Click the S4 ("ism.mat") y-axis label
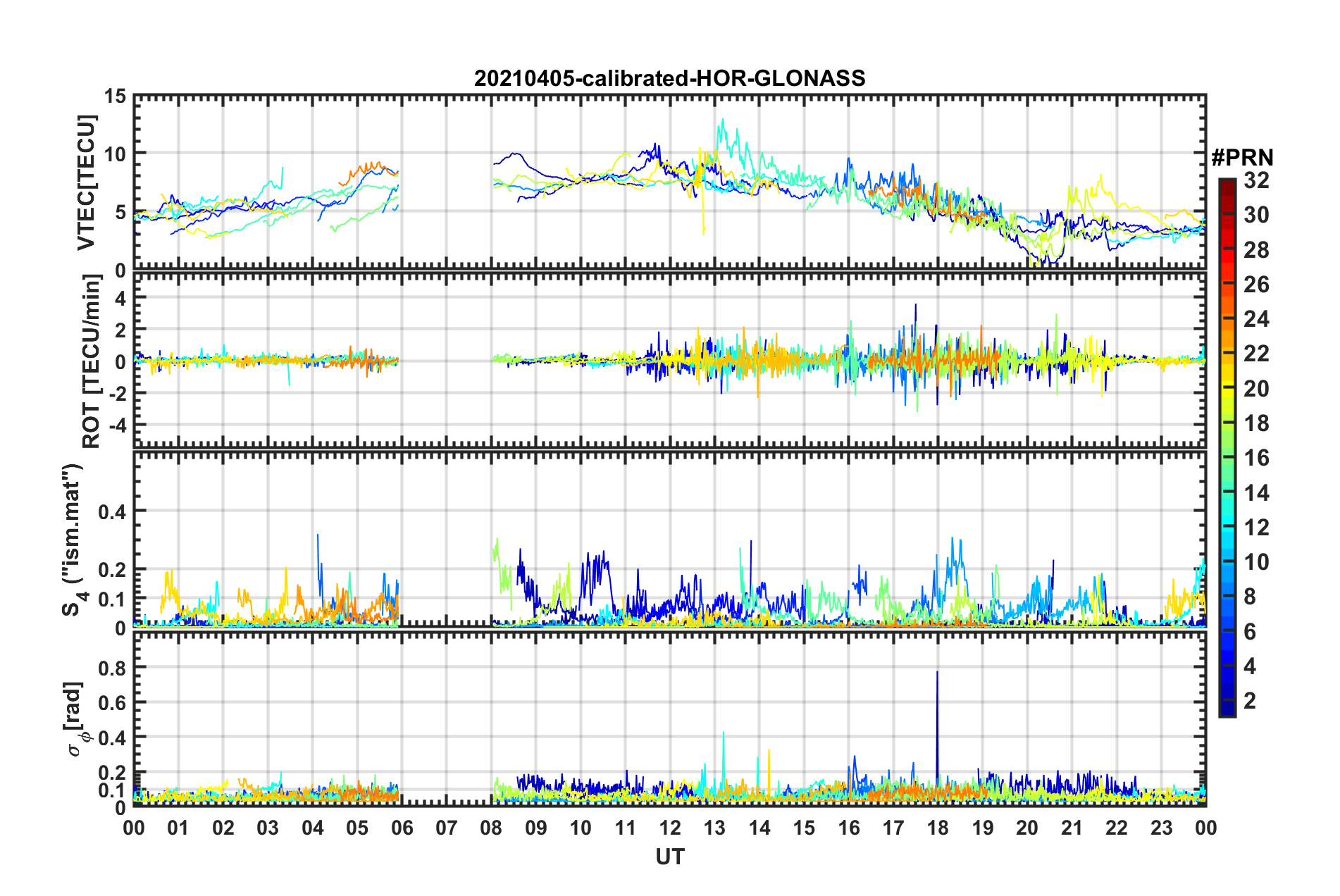Screen dimensions: 1340x896 (75, 540)
